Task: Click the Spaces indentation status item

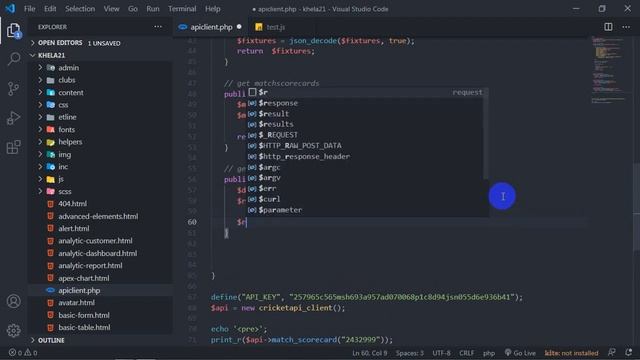Action: tap(409, 353)
